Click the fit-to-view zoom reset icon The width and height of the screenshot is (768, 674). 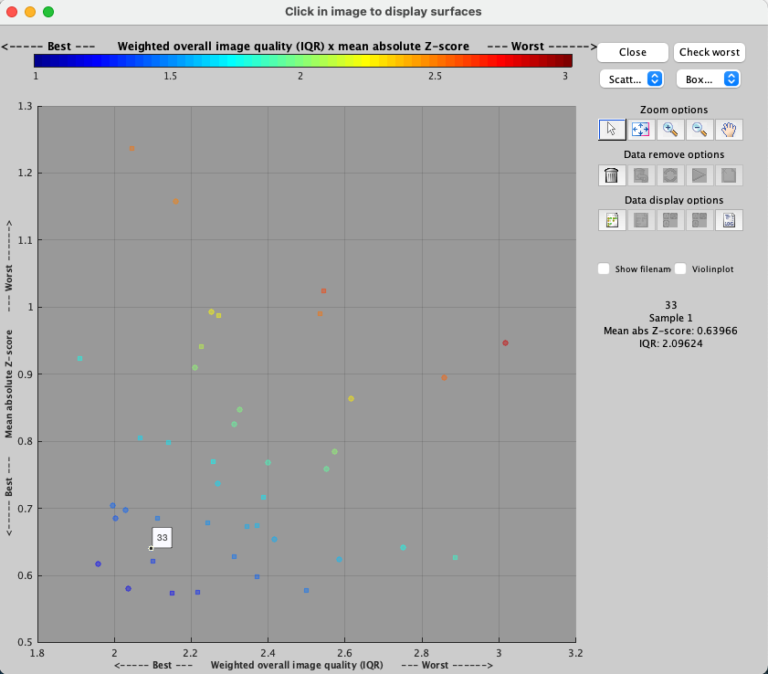pyautogui.click(x=641, y=129)
